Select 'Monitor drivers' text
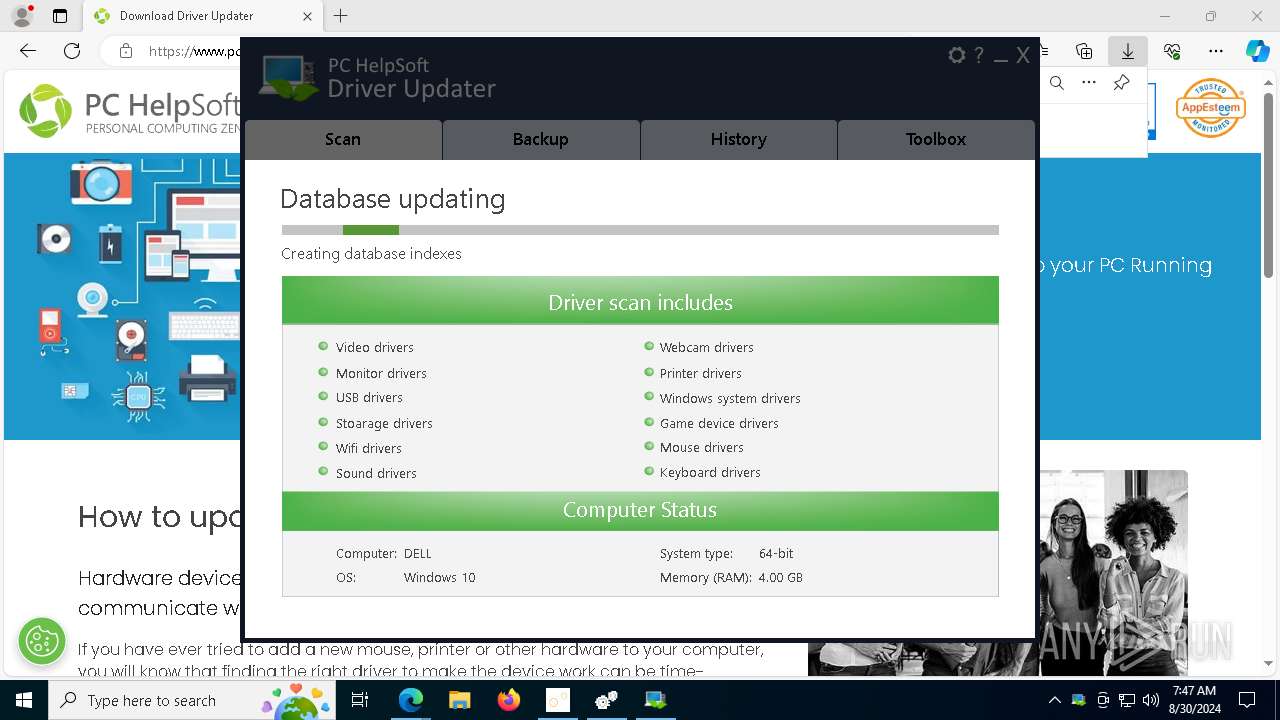Viewport: 1280px width, 720px height. coord(381,373)
